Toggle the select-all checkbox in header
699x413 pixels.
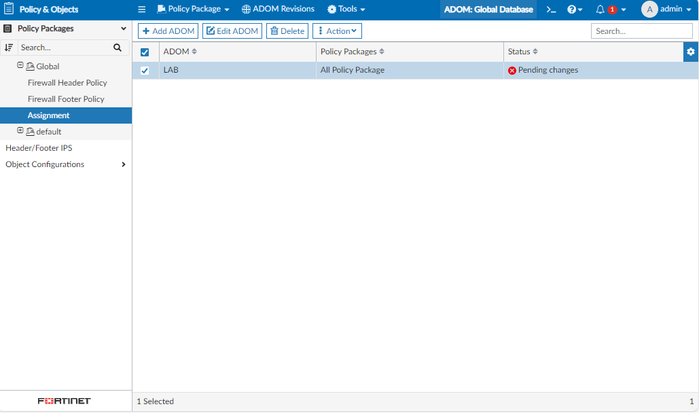[x=145, y=52]
